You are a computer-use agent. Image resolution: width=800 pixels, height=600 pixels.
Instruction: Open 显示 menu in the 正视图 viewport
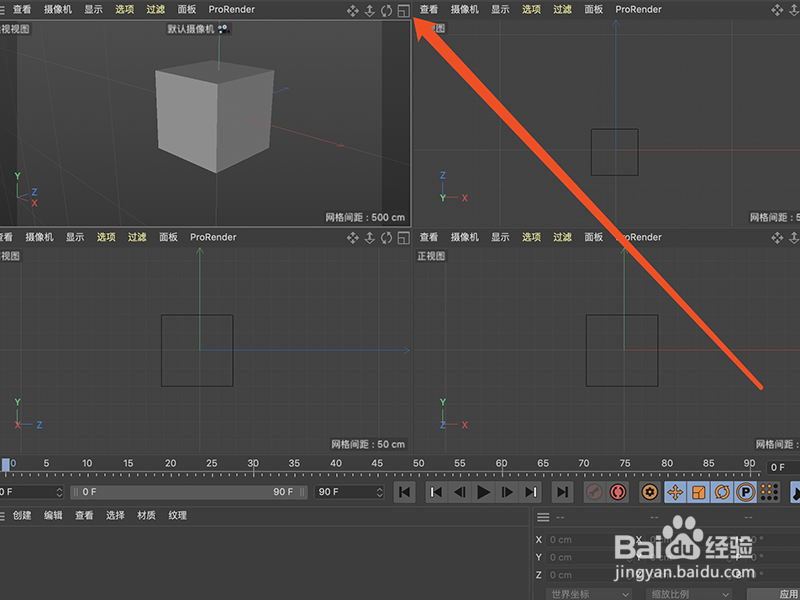click(x=500, y=237)
